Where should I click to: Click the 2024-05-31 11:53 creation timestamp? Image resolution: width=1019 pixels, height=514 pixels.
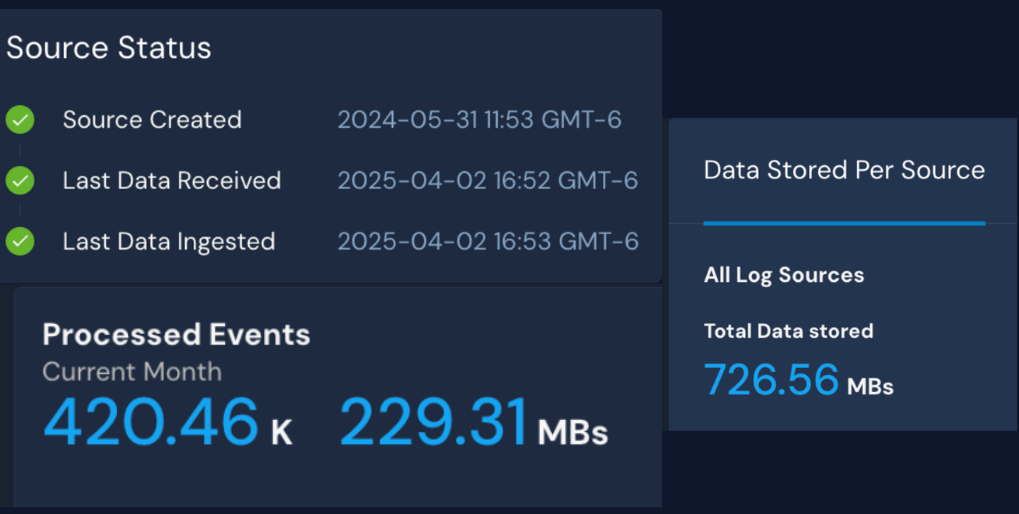point(479,120)
